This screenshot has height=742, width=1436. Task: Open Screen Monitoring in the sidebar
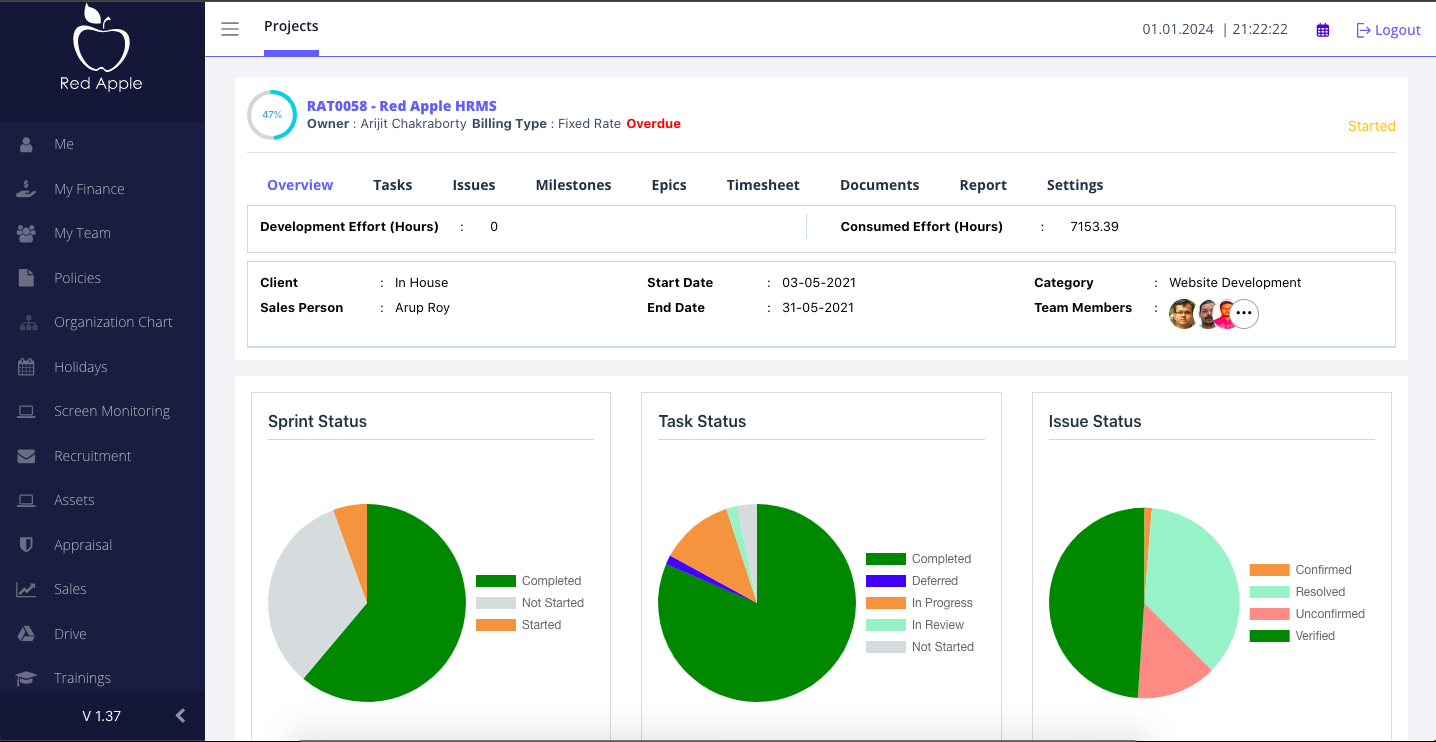pyautogui.click(x=112, y=411)
